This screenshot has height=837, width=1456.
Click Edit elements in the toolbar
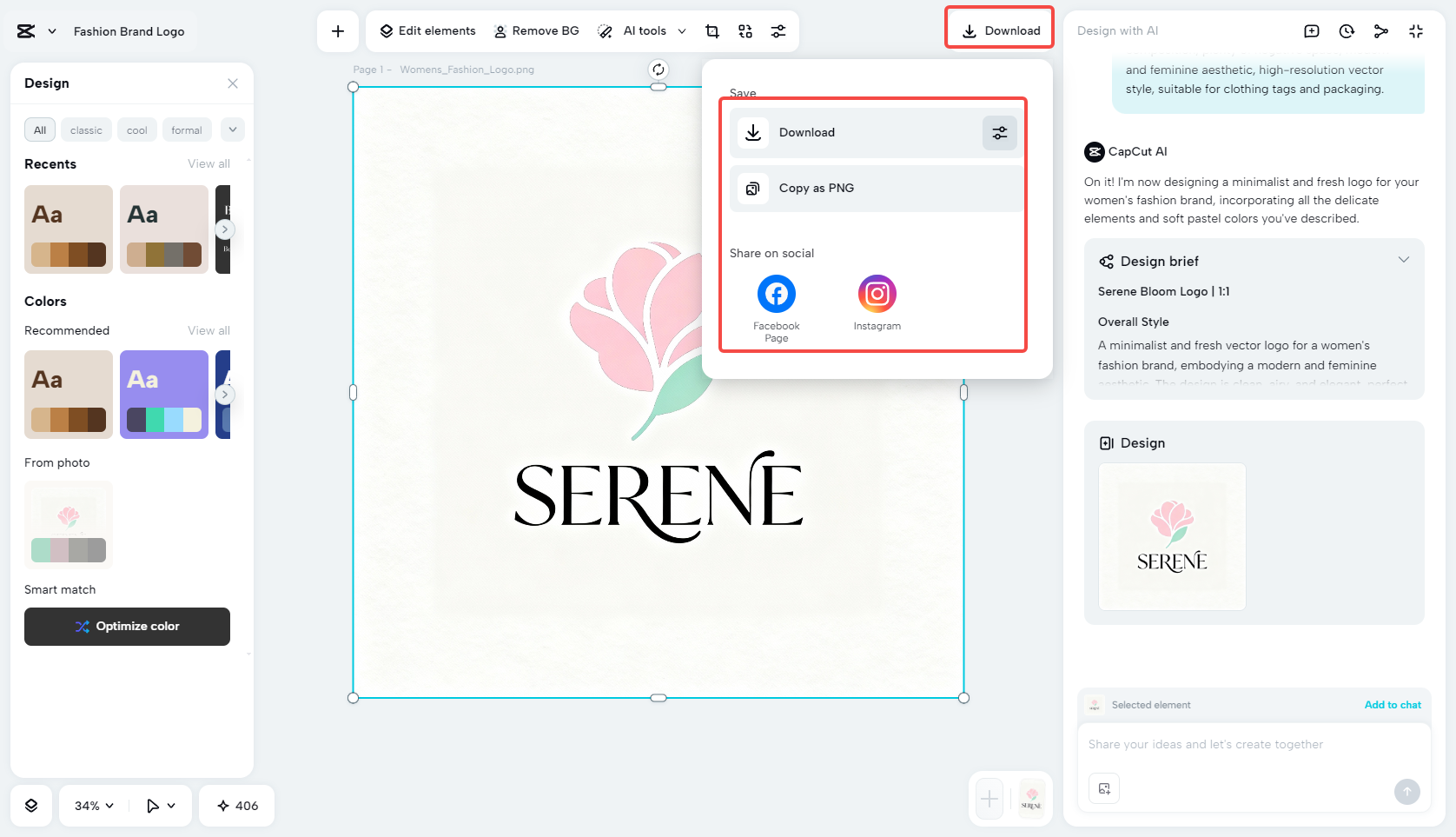(426, 30)
